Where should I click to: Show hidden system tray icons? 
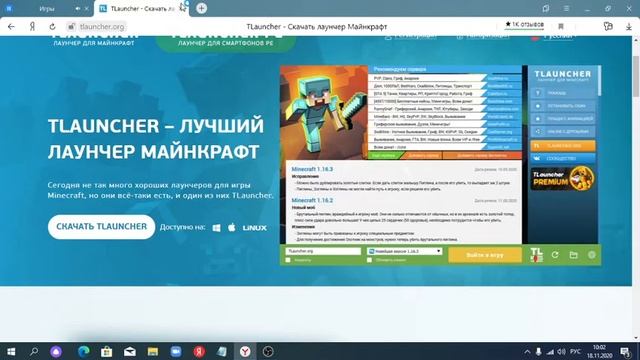tap(527, 352)
